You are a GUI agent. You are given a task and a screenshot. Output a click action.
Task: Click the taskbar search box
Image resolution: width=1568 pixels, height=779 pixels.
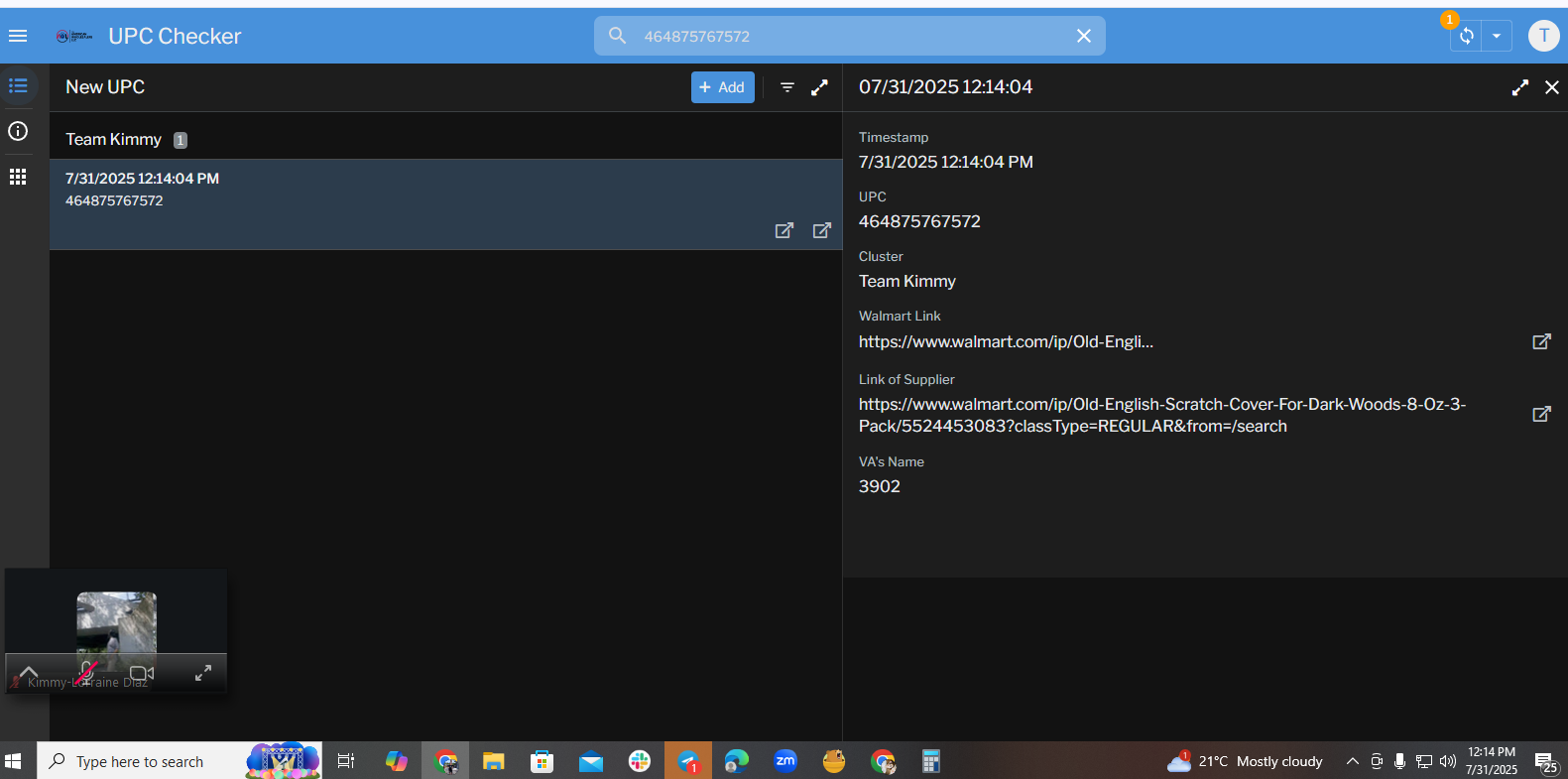[180, 761]
